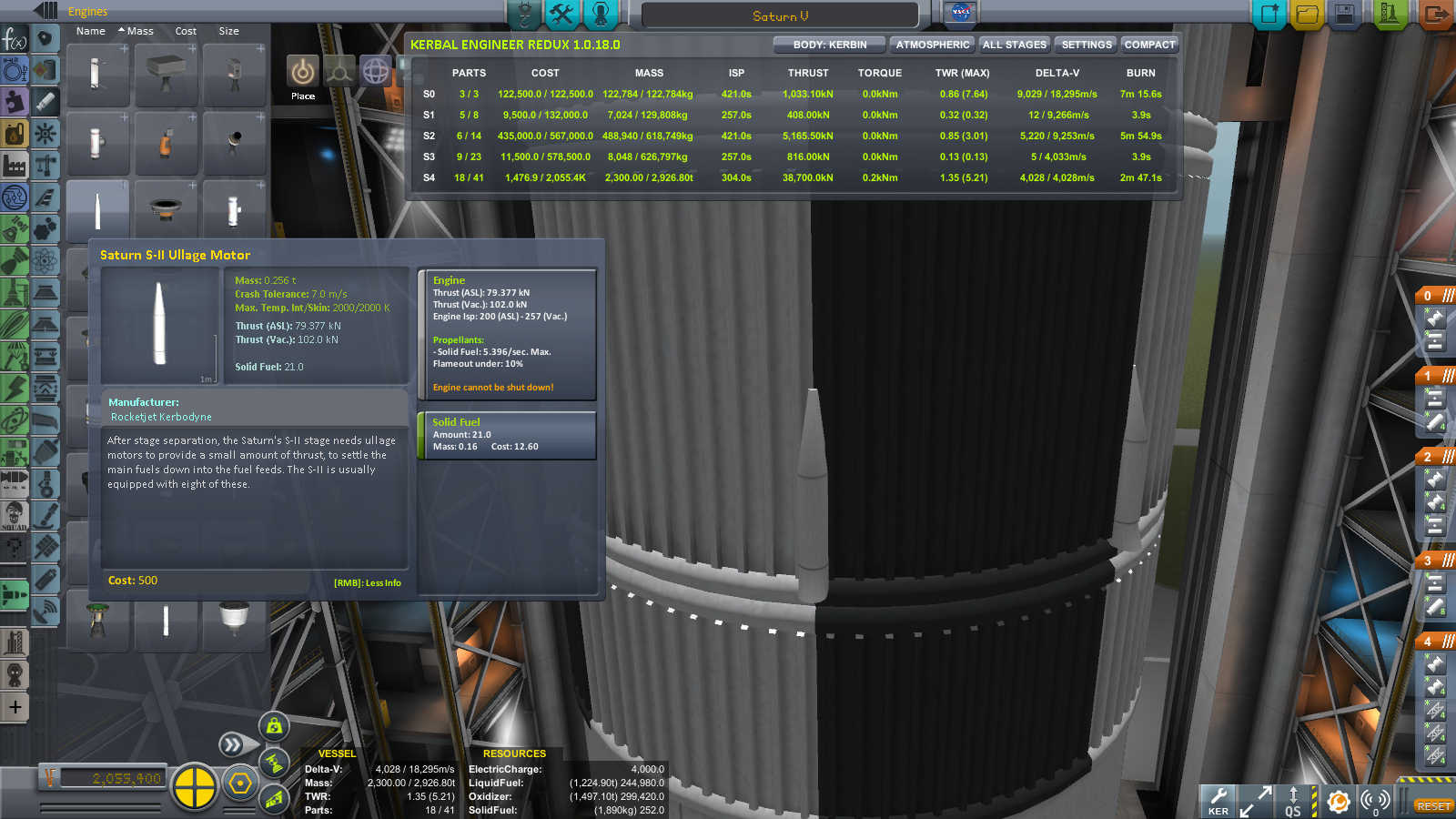
Task: Add a new custom category plus button
Action: (x=15, y=707)
